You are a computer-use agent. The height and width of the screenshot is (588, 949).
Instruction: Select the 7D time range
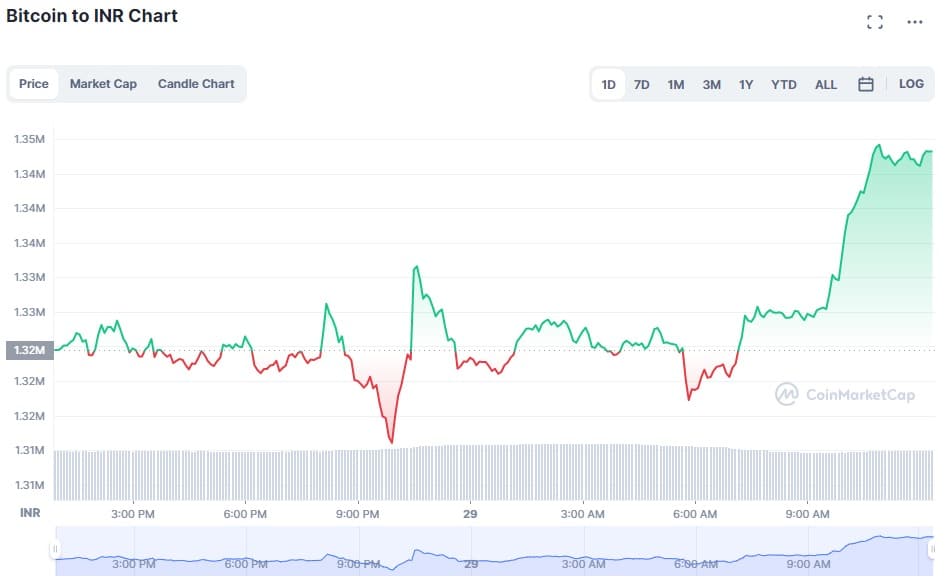click(x=642, y=85)
